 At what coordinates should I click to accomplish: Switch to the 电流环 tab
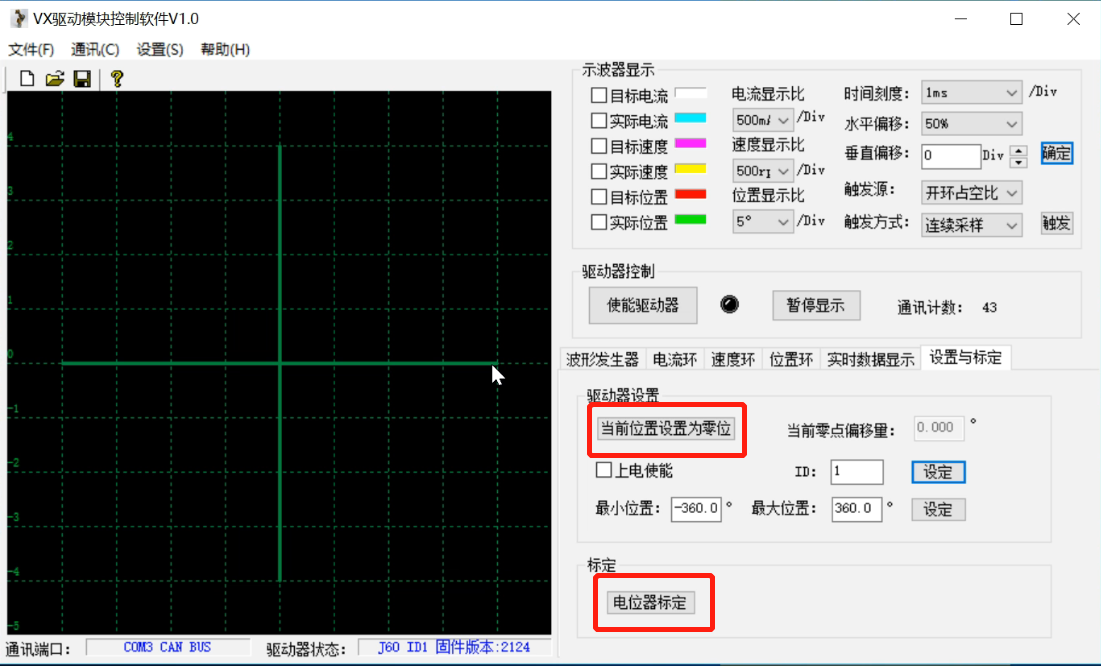tap(675, 359)
